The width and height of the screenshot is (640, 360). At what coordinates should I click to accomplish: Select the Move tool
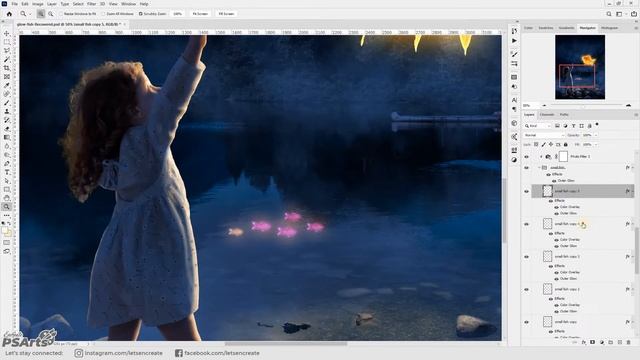click(7, 33)
